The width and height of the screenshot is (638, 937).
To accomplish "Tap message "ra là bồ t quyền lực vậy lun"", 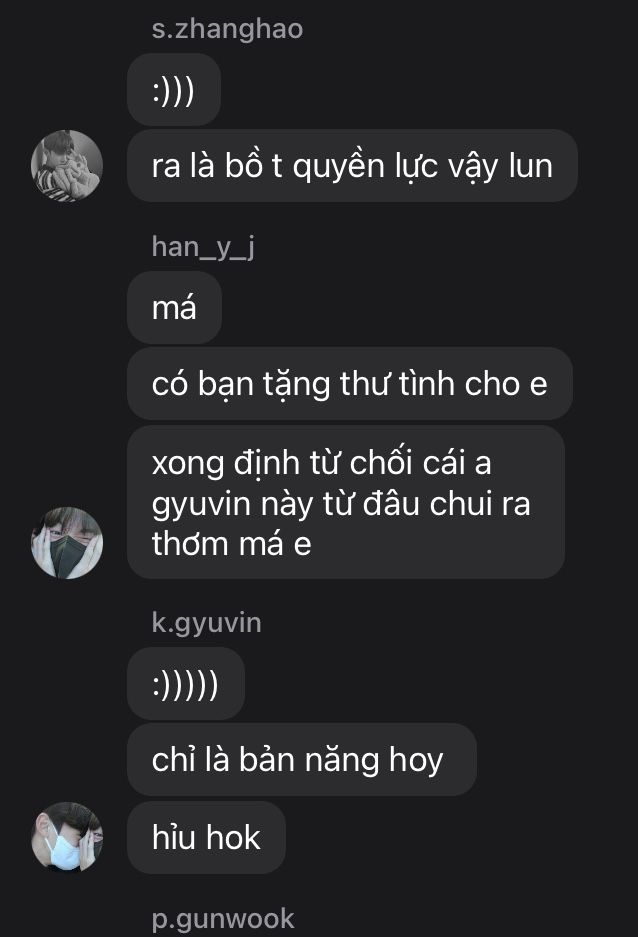I will coord(352,166).
